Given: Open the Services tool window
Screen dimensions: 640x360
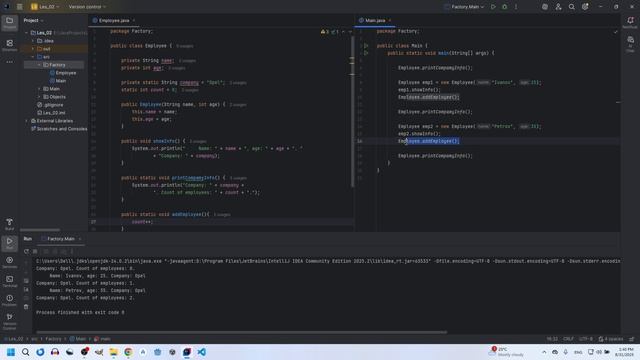Looking at the screenshot, I should pos(9,262).
